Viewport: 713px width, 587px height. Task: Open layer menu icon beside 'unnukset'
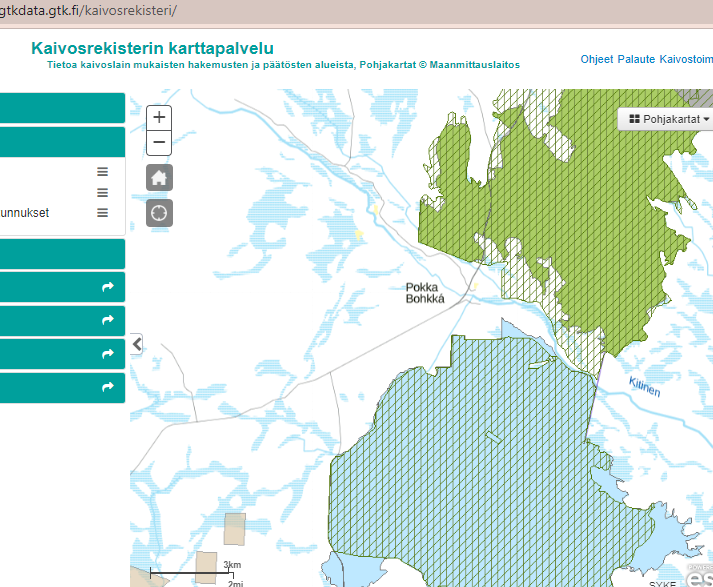(x=102, y=213)
